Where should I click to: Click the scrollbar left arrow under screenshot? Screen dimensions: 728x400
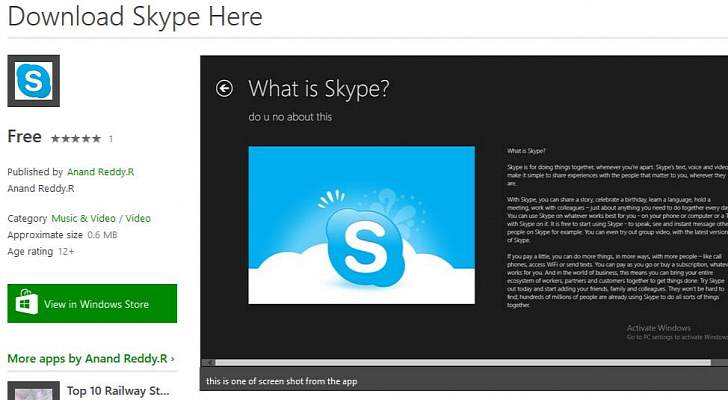[206, 362]
